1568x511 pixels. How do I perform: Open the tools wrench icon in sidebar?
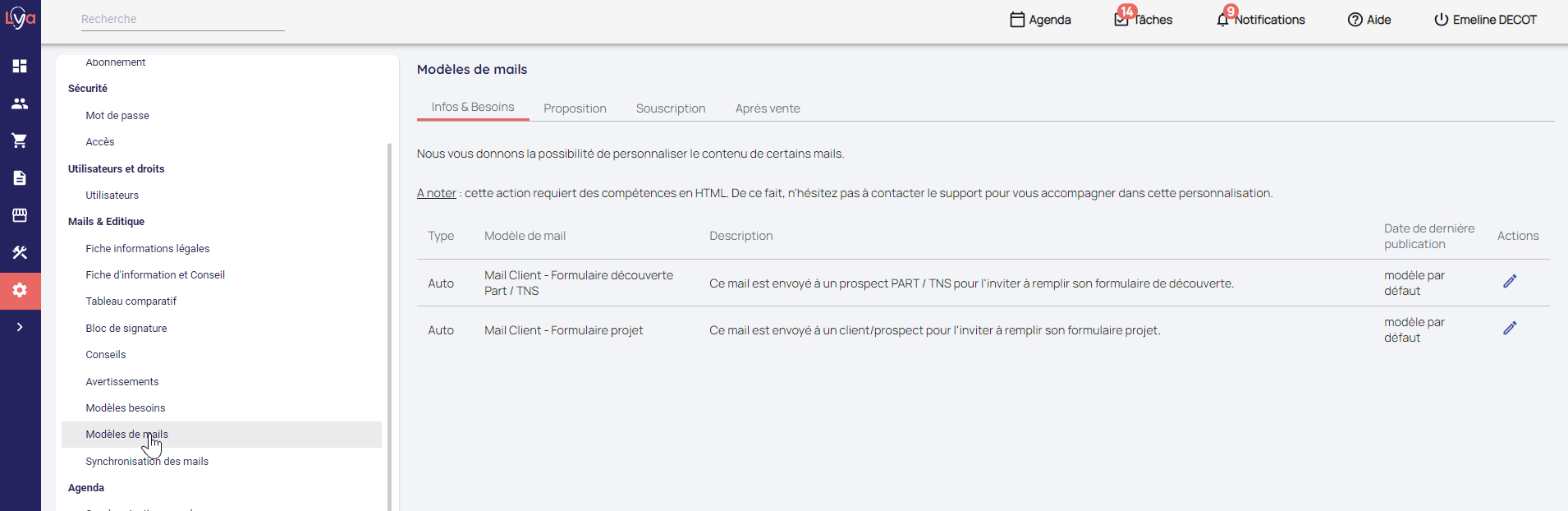[x=20, y=253]
